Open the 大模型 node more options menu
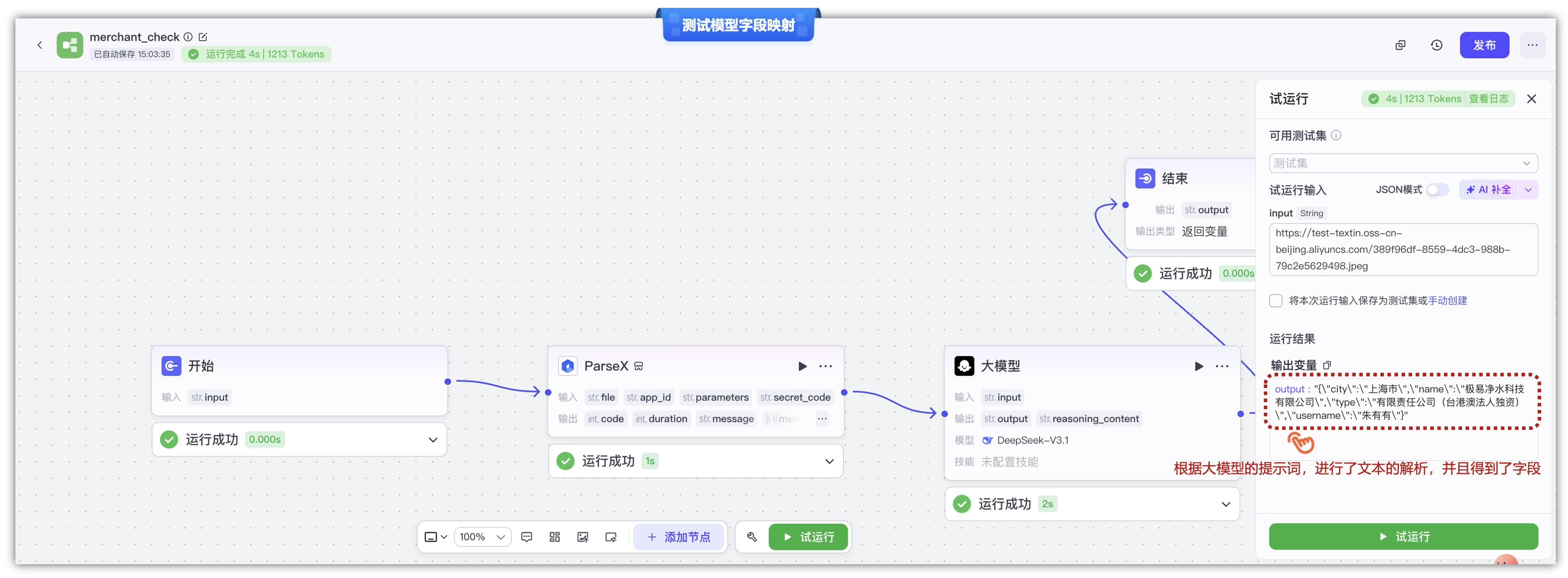1568x578 pixels. click(1222, 366)
